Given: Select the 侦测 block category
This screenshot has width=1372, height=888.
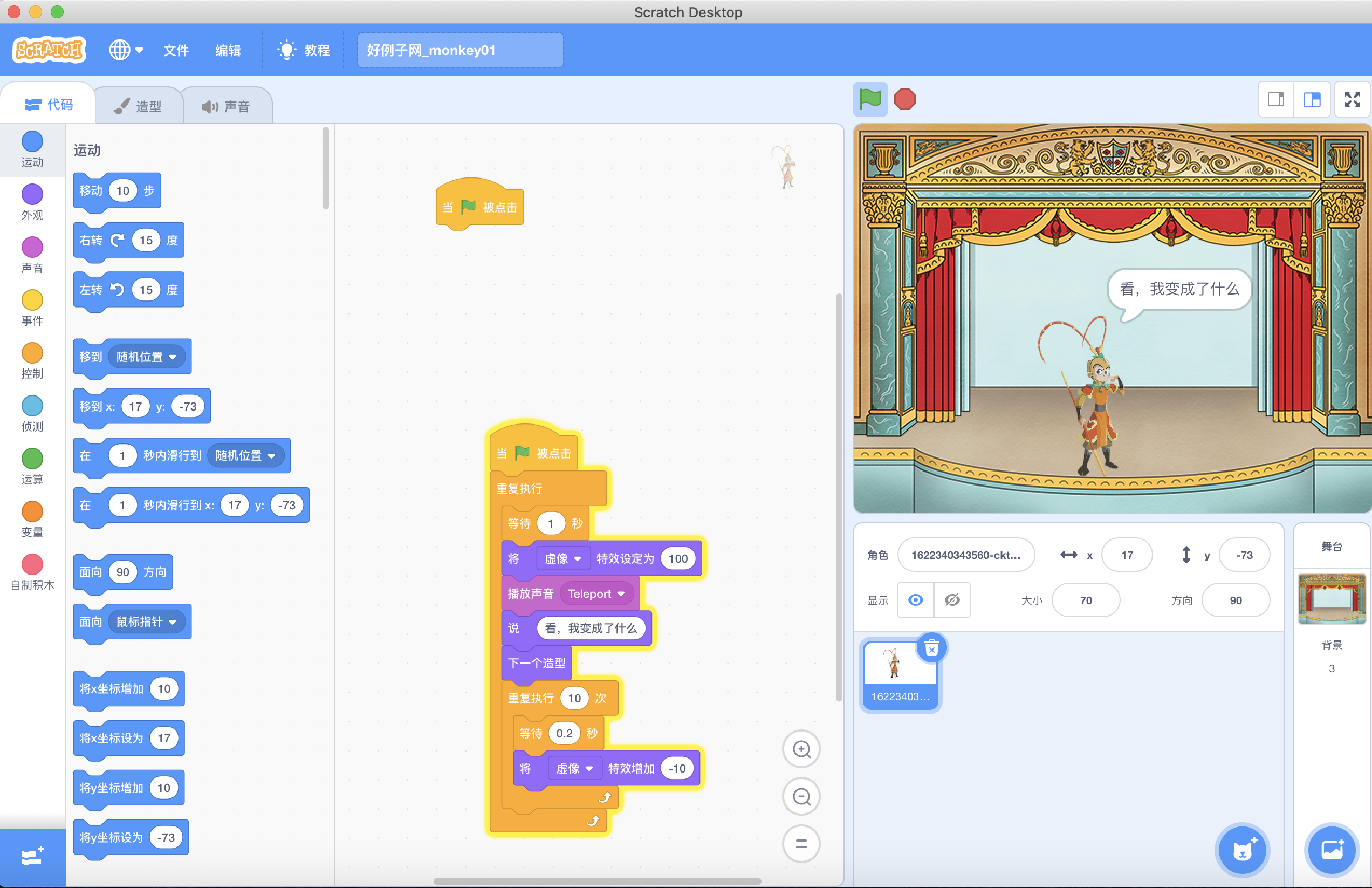Looking at the screenshot, I should pyautogui.click(x=32, y=414).
